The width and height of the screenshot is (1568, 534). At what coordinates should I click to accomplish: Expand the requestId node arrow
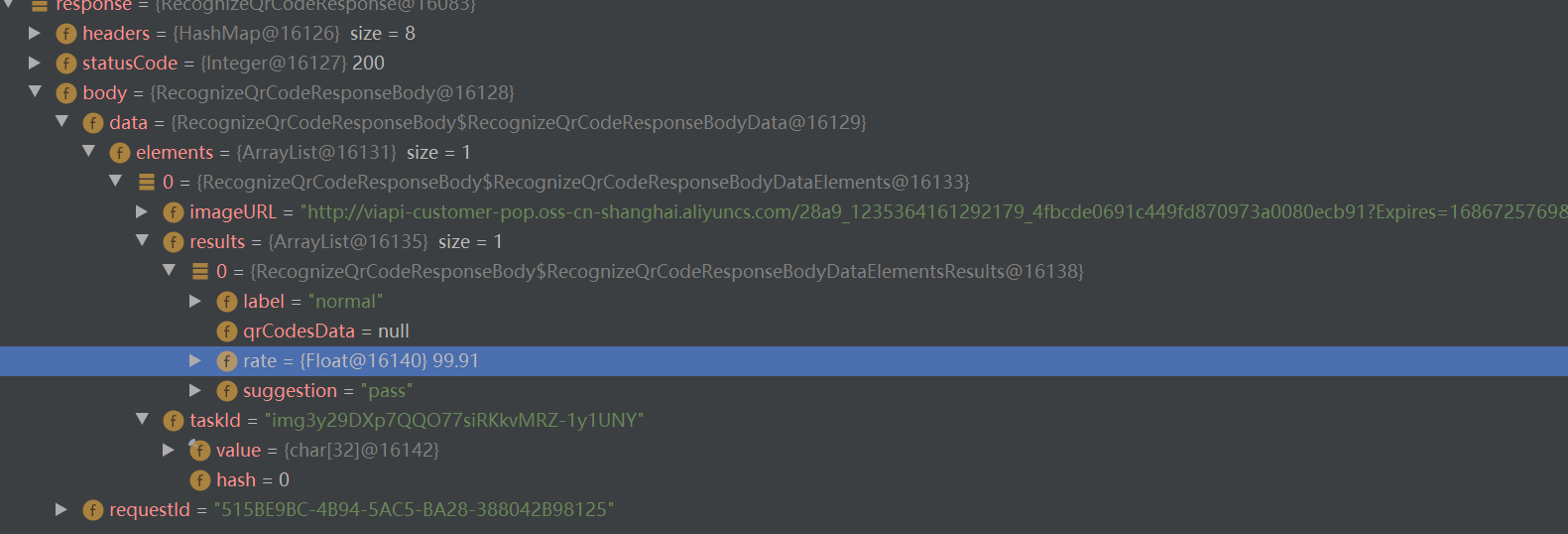[x=61, y=509]
